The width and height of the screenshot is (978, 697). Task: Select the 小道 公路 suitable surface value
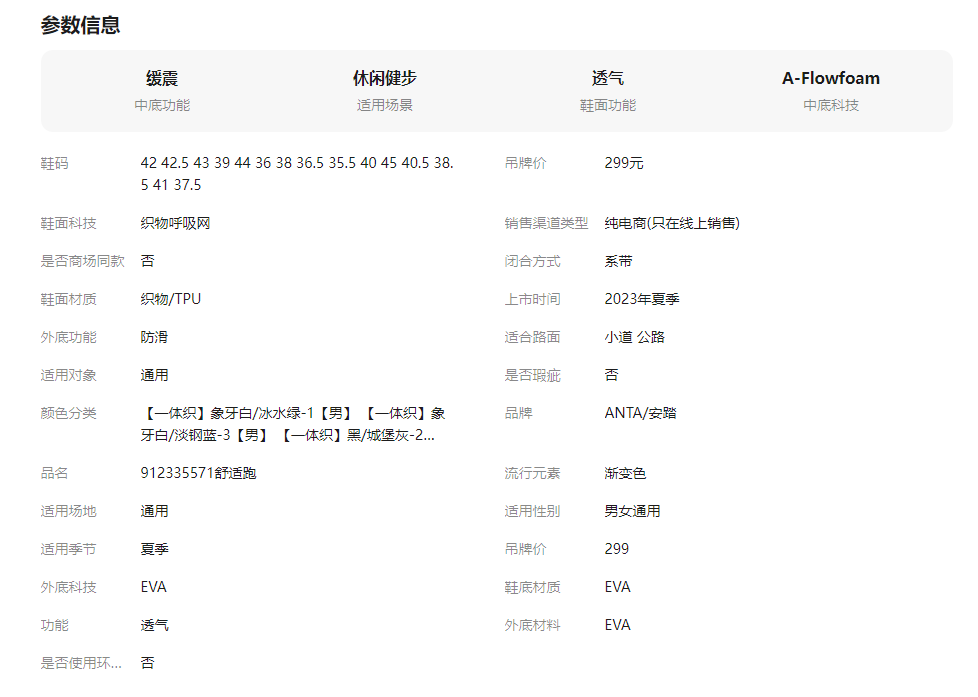pos(634,337)
